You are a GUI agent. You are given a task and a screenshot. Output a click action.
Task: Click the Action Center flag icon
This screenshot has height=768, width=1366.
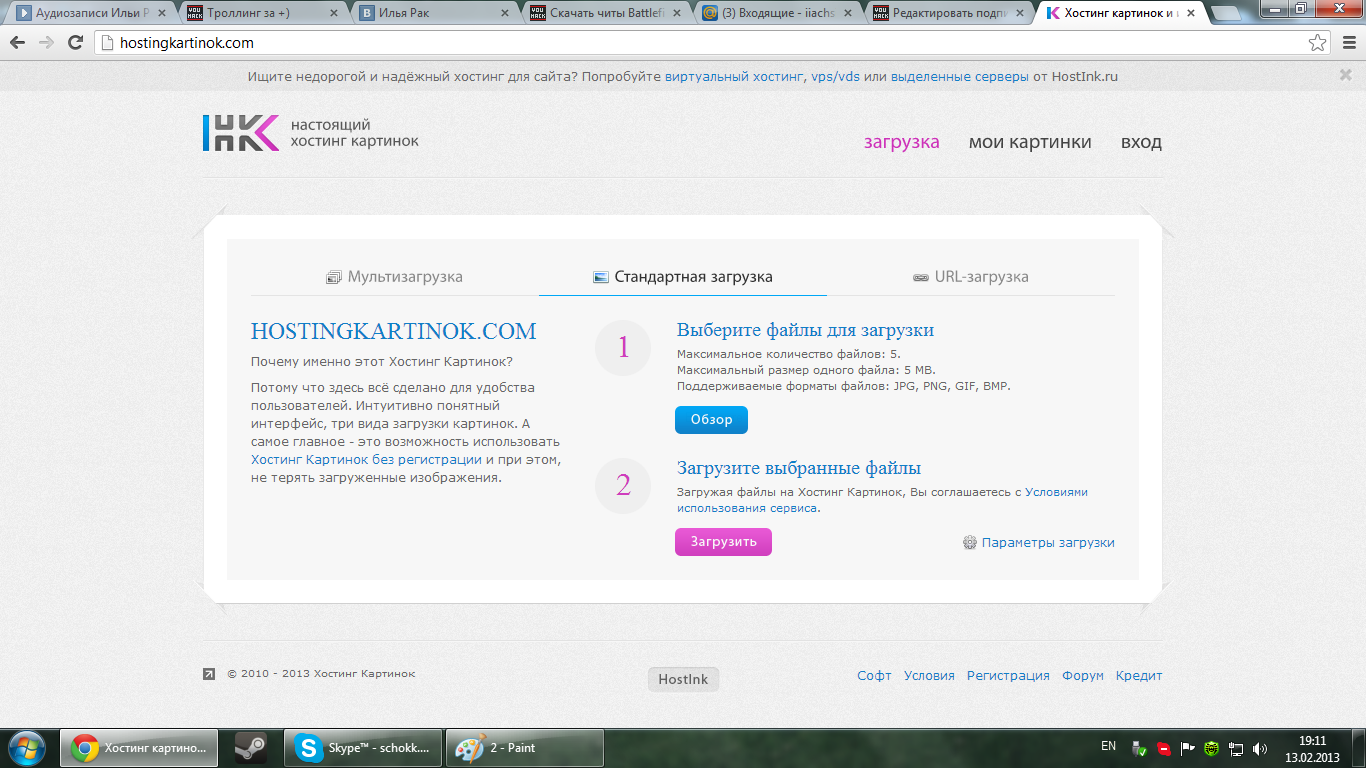click(1188, 748)
